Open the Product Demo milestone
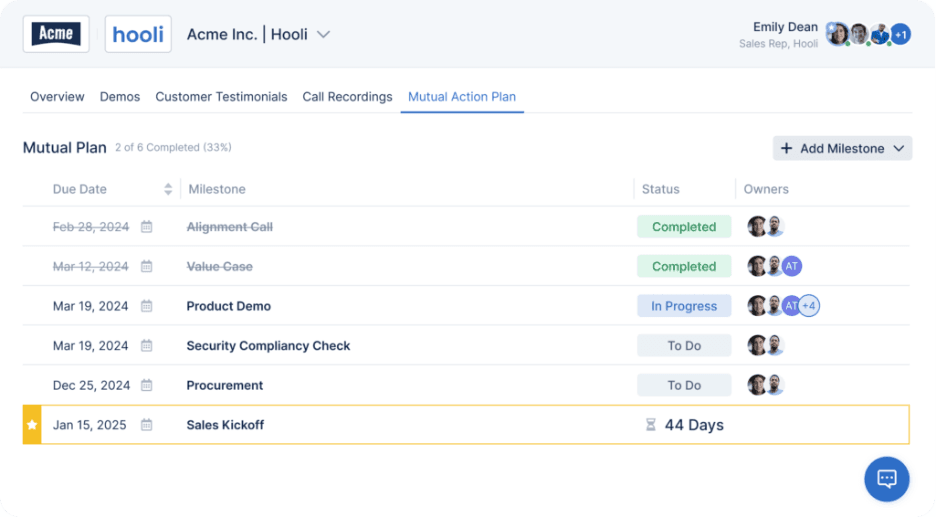 click(x=229, y=306)
